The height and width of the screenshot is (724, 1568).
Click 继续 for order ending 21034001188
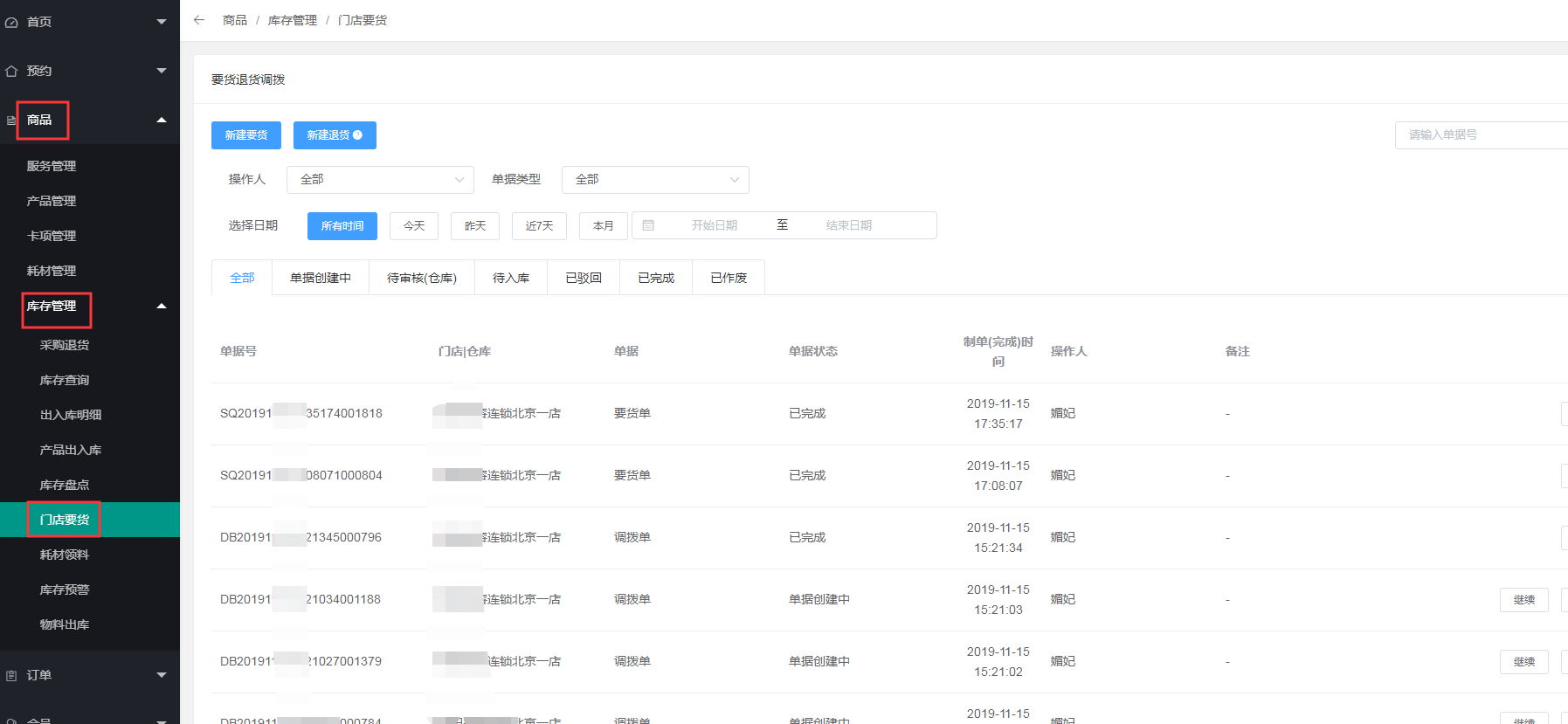[x=1524, y=600]
